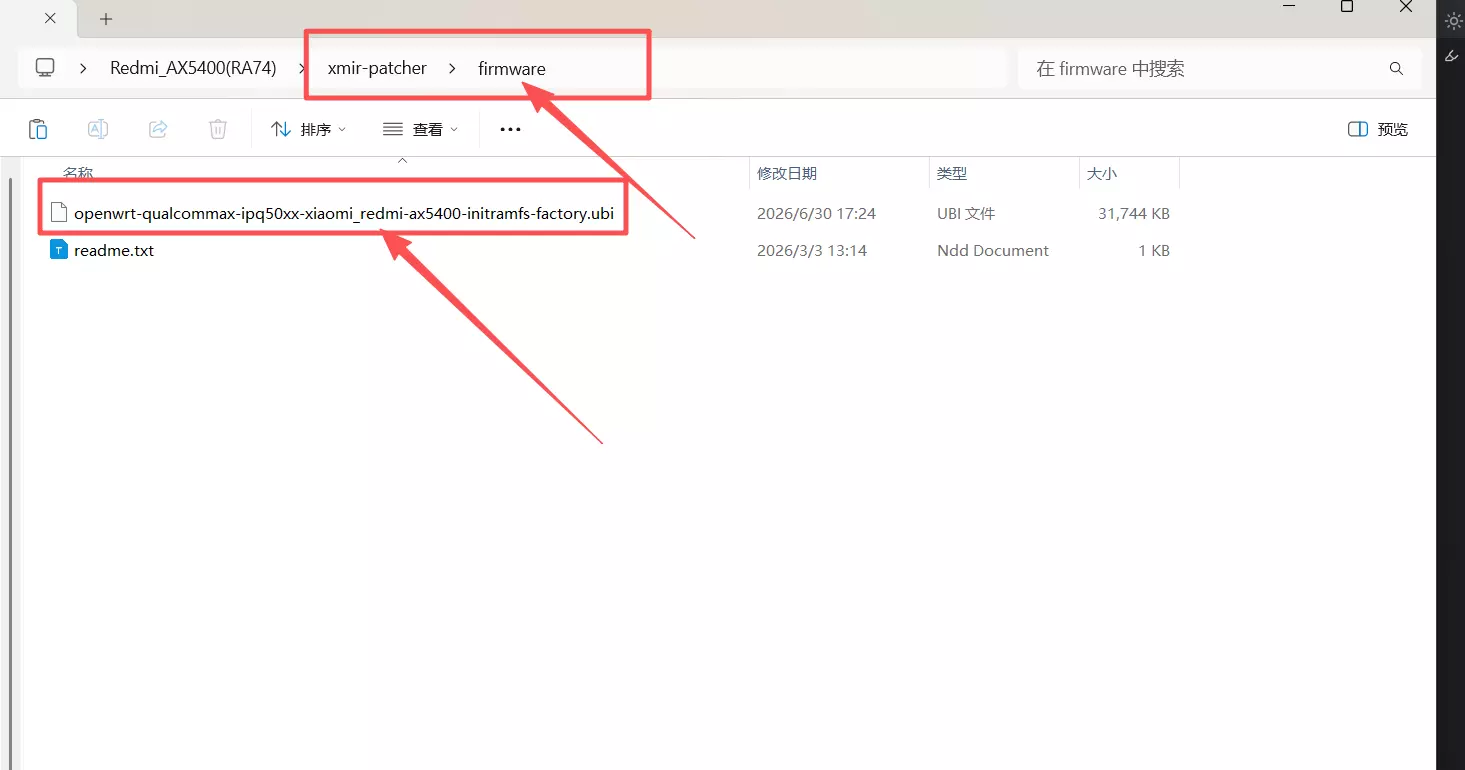Go to Redmi_AX5400(RA74) breadcrumb folder
The image size is (1465, 770).
(x=193, y=68)
